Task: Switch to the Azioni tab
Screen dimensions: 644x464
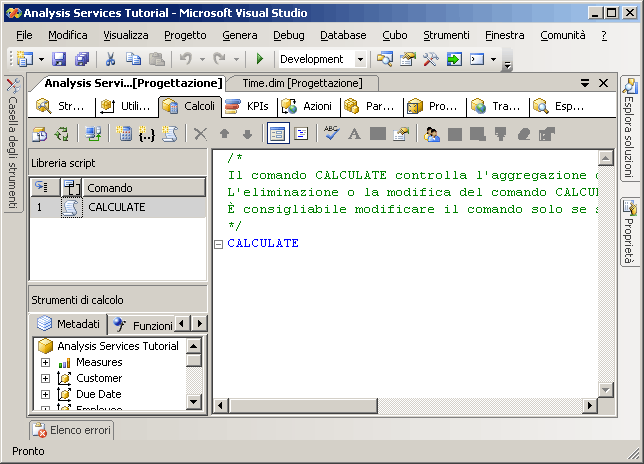Action: [x=309, y=106]
